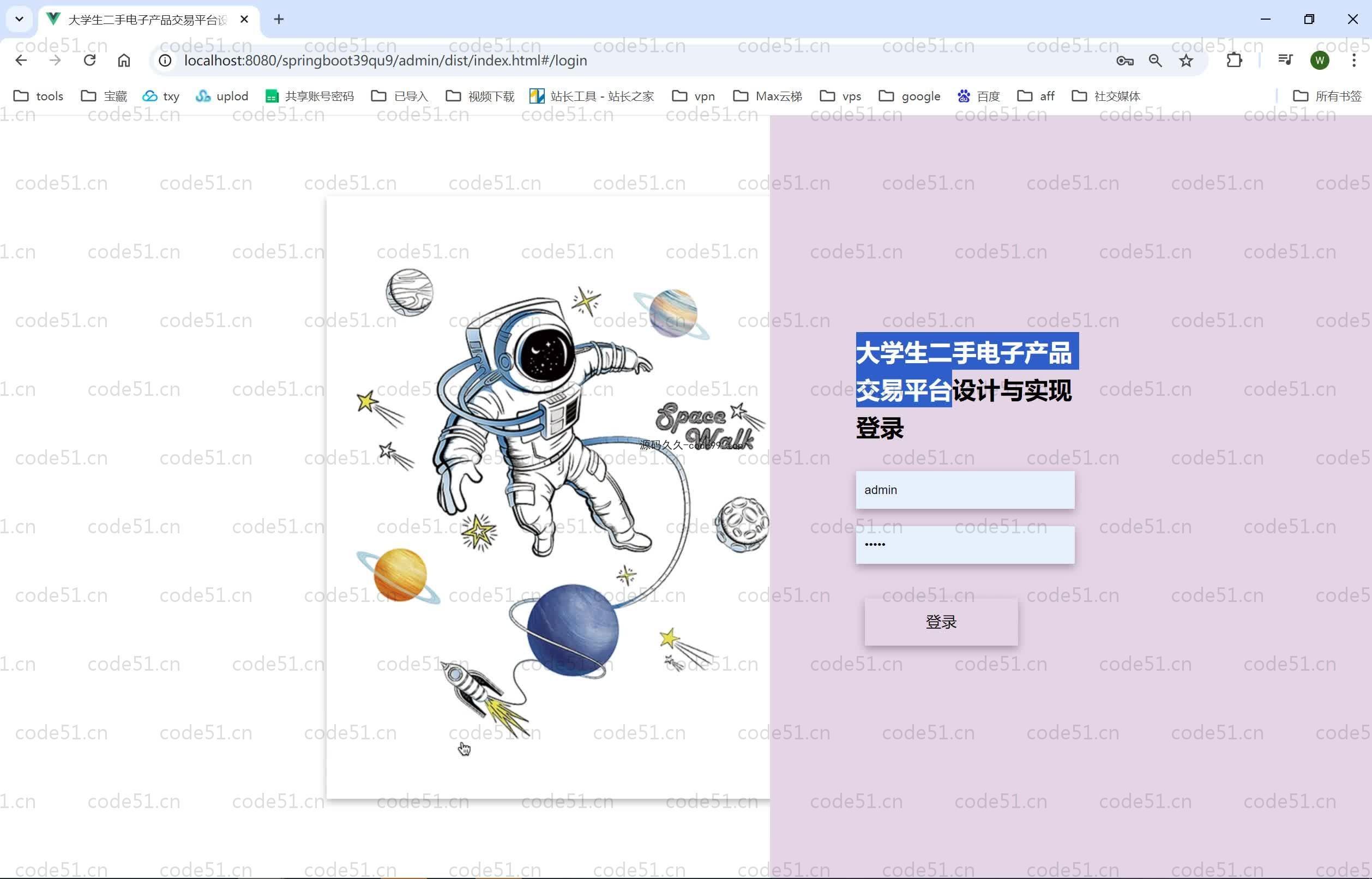The width and height of the screenshot is (1372, 879).
Task: Open the google bookmark folder
Action: [x=910, y=96]
